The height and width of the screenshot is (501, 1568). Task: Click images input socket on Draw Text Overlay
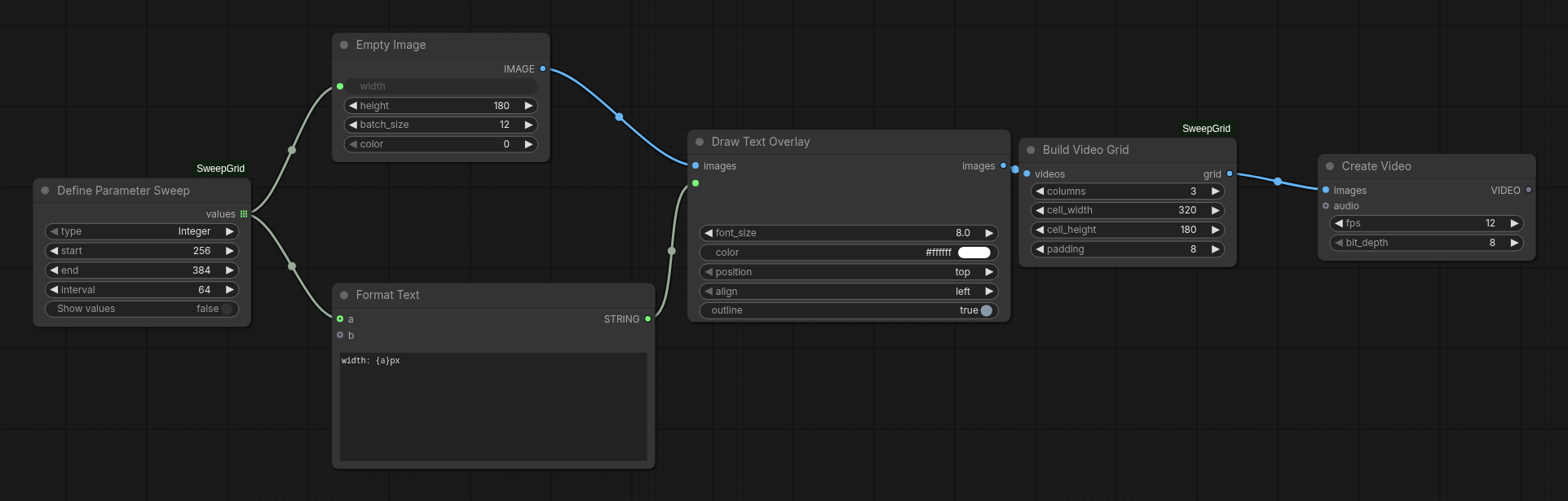696,166
